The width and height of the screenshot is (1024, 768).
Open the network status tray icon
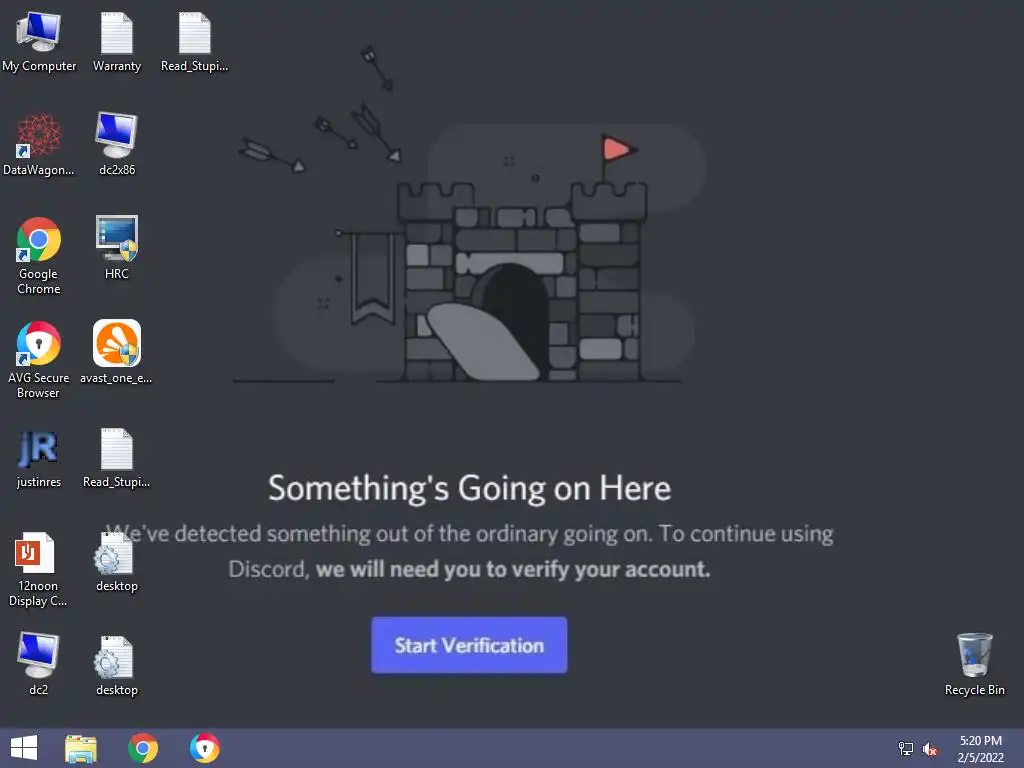906,749
